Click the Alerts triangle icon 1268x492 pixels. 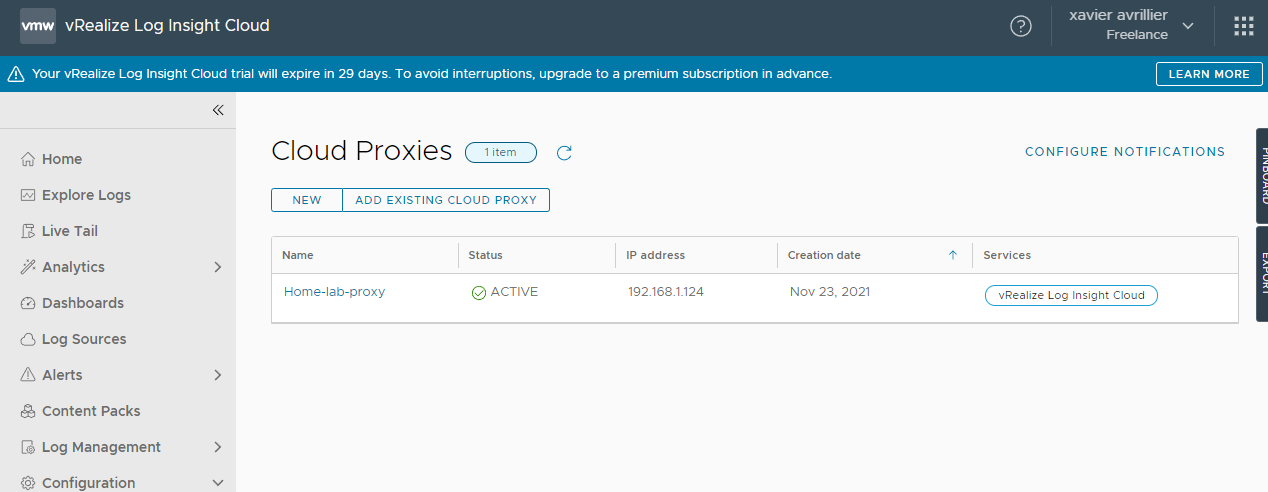(x=28, y=375)
